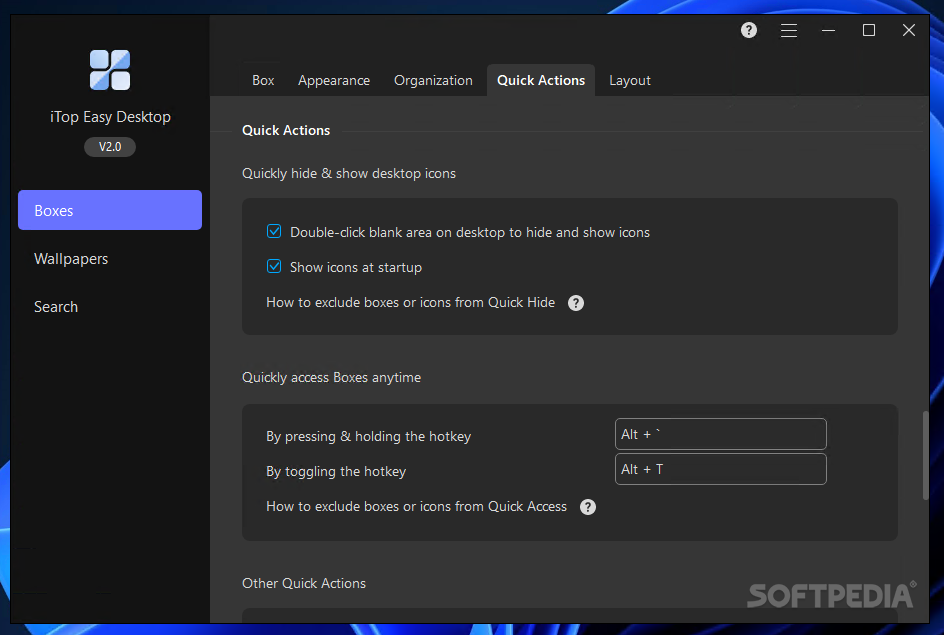Image resolution: width=944 pixels, height=635 pixels.
Task: Click the Quick Actions section heading
Action: (286, 130)
